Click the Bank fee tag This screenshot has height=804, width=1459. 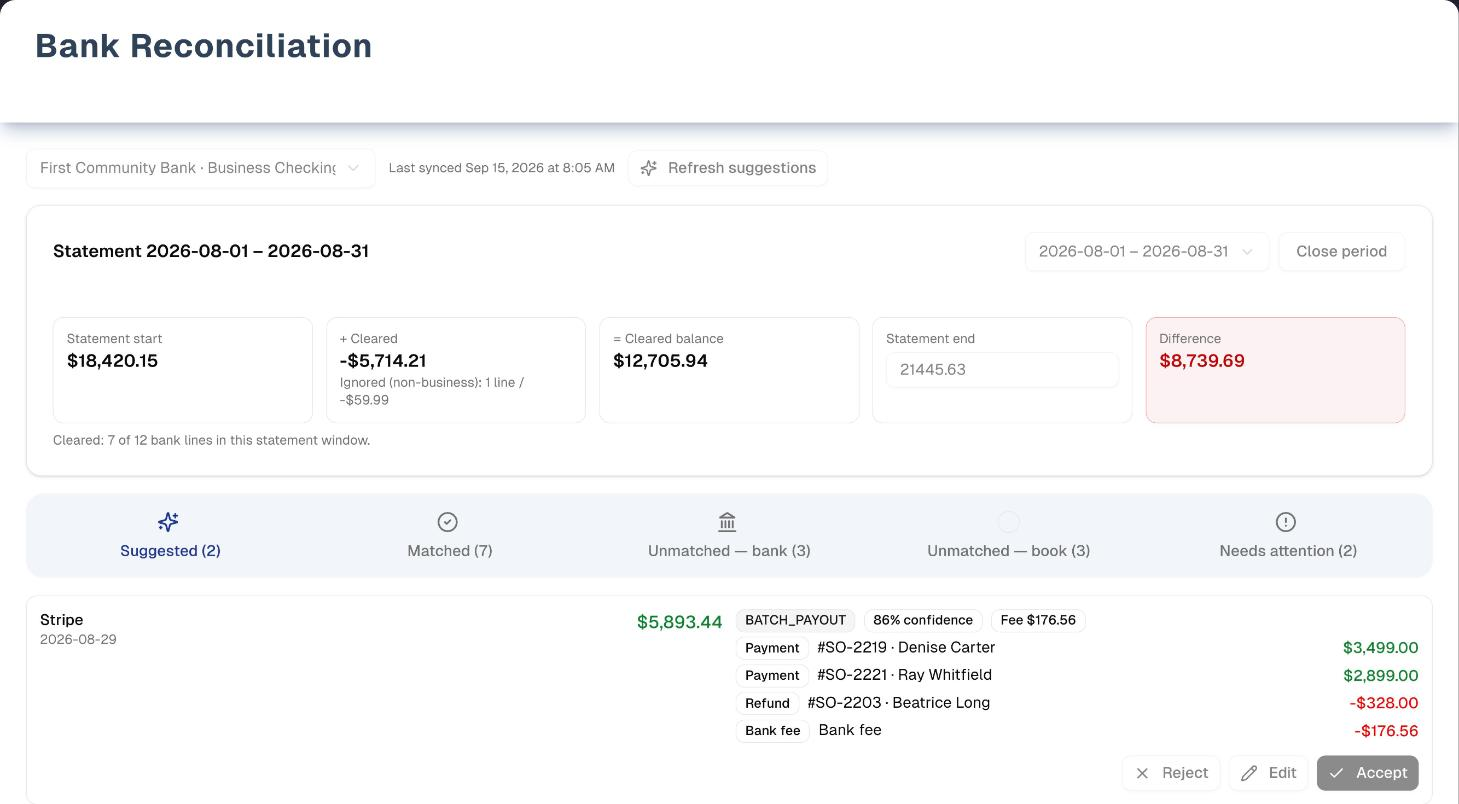(773, 731)
